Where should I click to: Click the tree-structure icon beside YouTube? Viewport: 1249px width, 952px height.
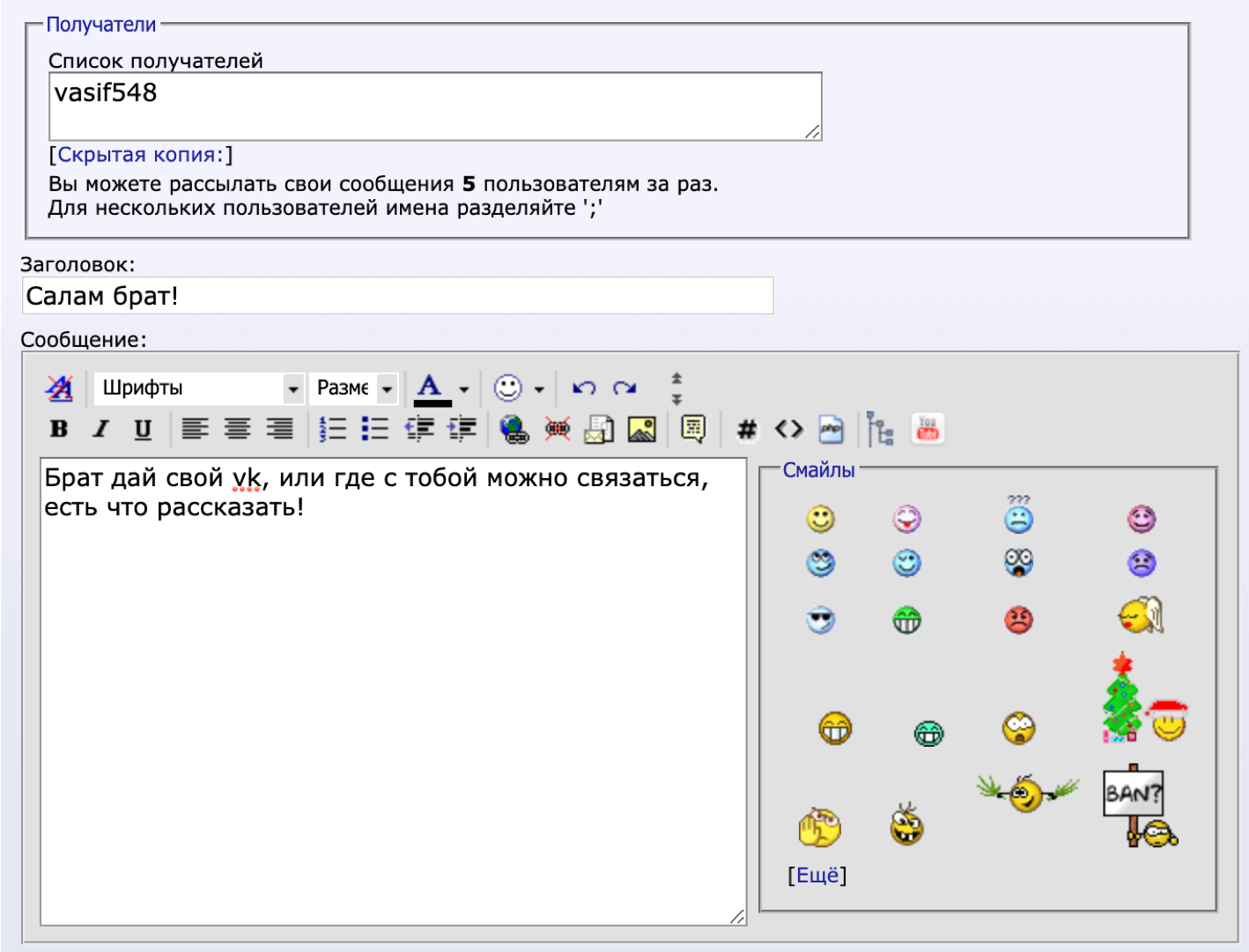[880, 429]
